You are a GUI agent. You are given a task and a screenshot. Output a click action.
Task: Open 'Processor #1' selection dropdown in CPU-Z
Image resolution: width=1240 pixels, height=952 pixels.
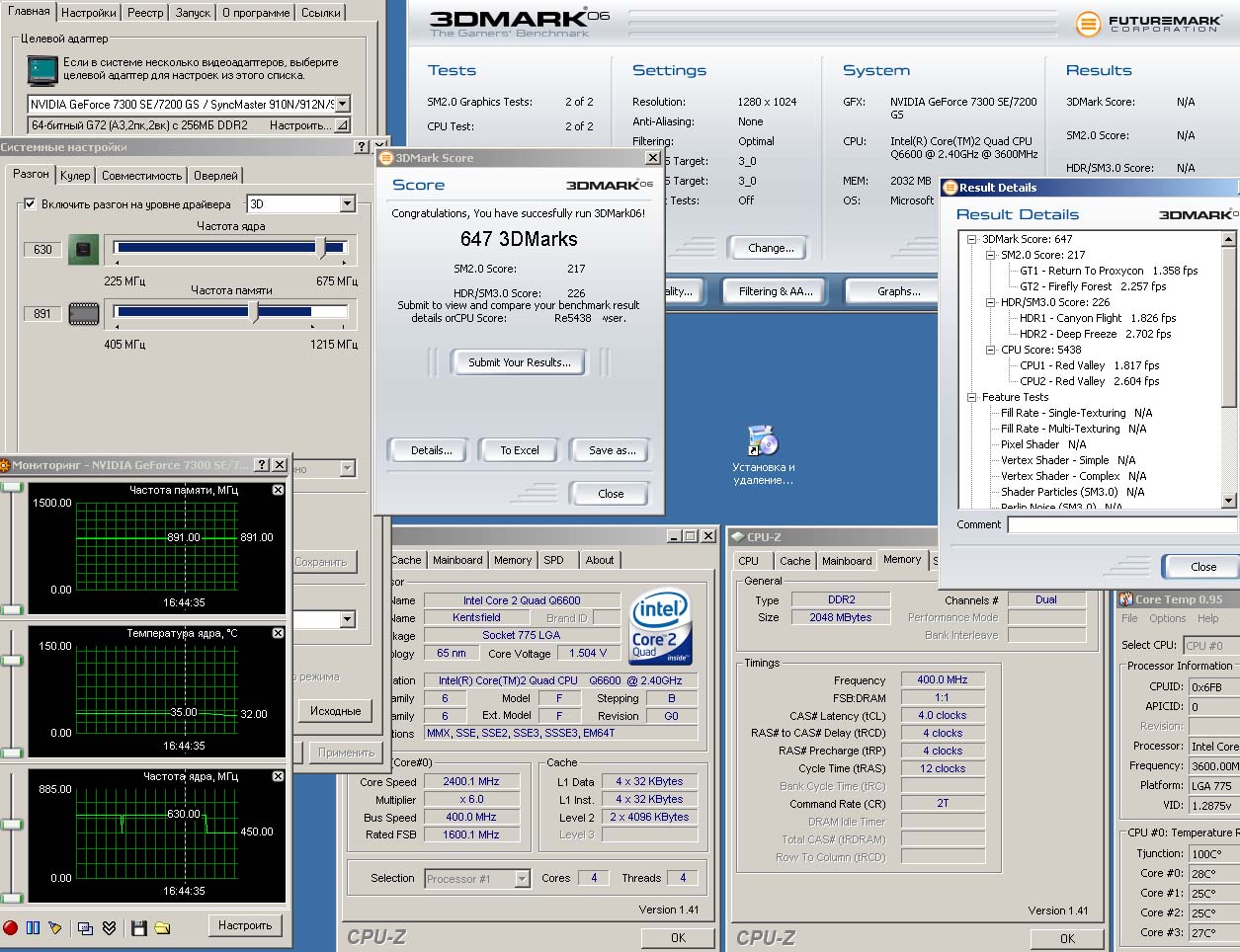[x=523, y=879]
